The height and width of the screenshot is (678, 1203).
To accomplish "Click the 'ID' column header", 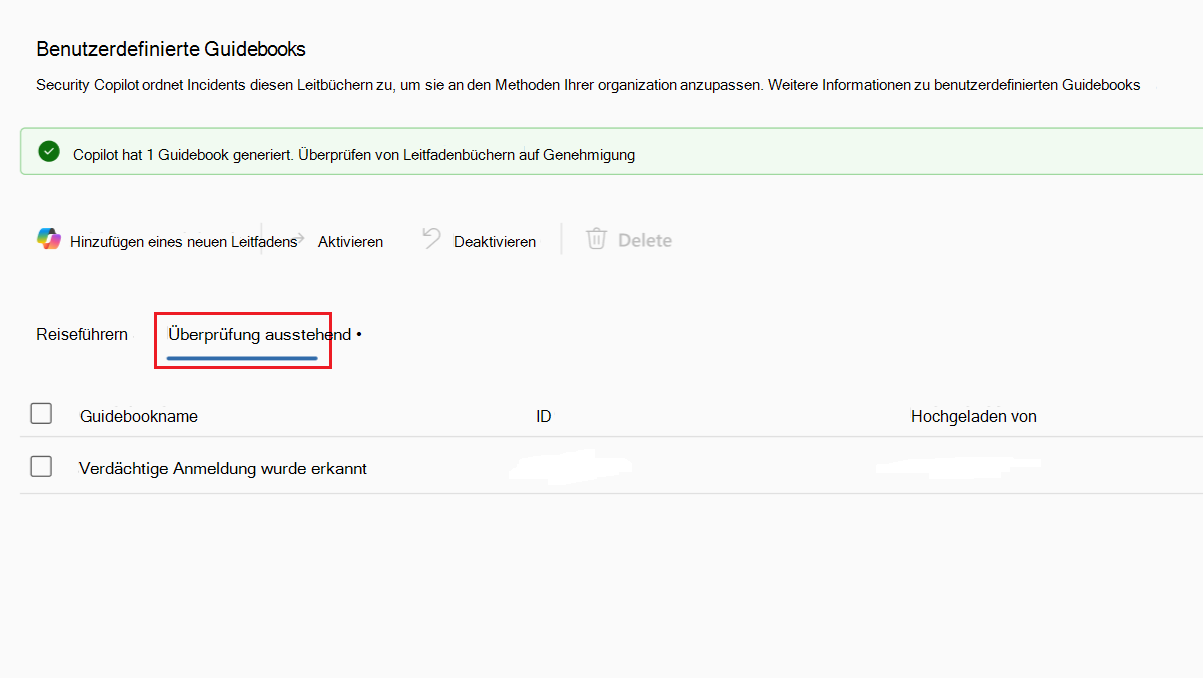I will point(543,415).
